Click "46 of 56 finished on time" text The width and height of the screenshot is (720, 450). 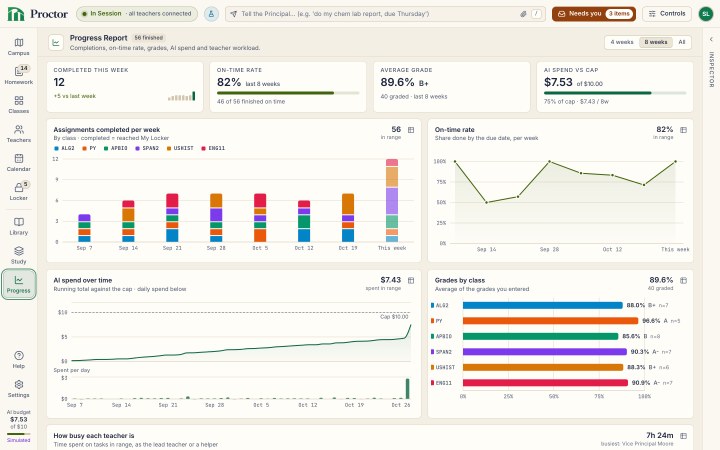coord(251,101)
